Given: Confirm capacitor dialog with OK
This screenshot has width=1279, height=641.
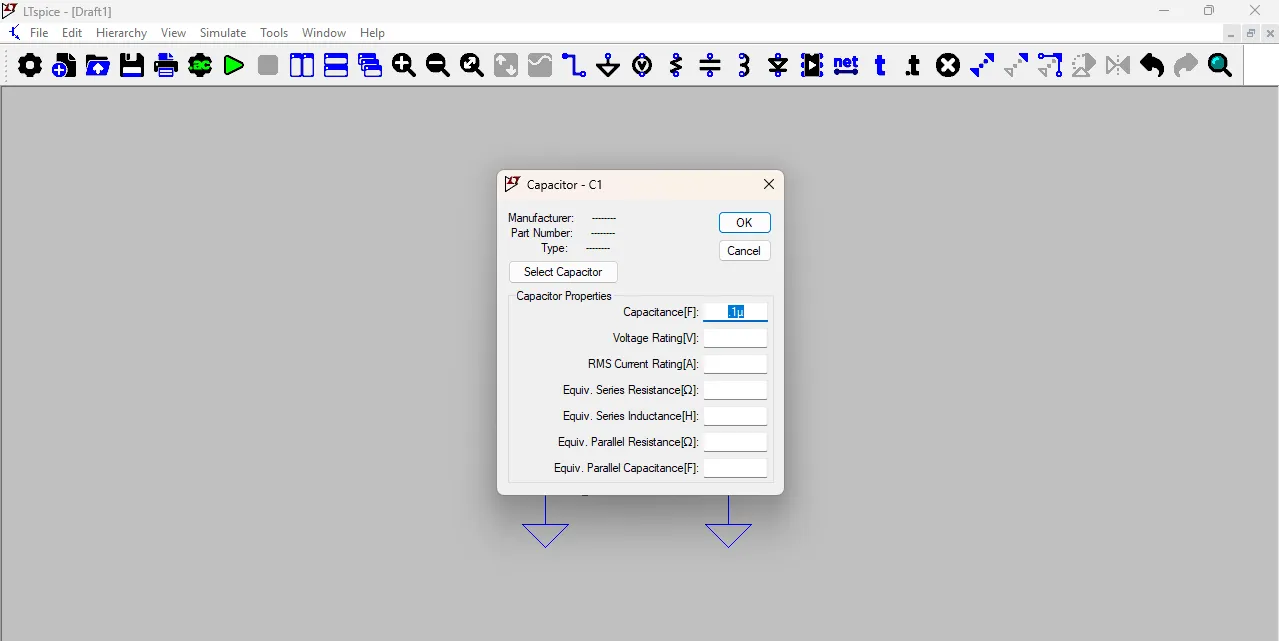Looking at the screenshot, I should (744, 223).
